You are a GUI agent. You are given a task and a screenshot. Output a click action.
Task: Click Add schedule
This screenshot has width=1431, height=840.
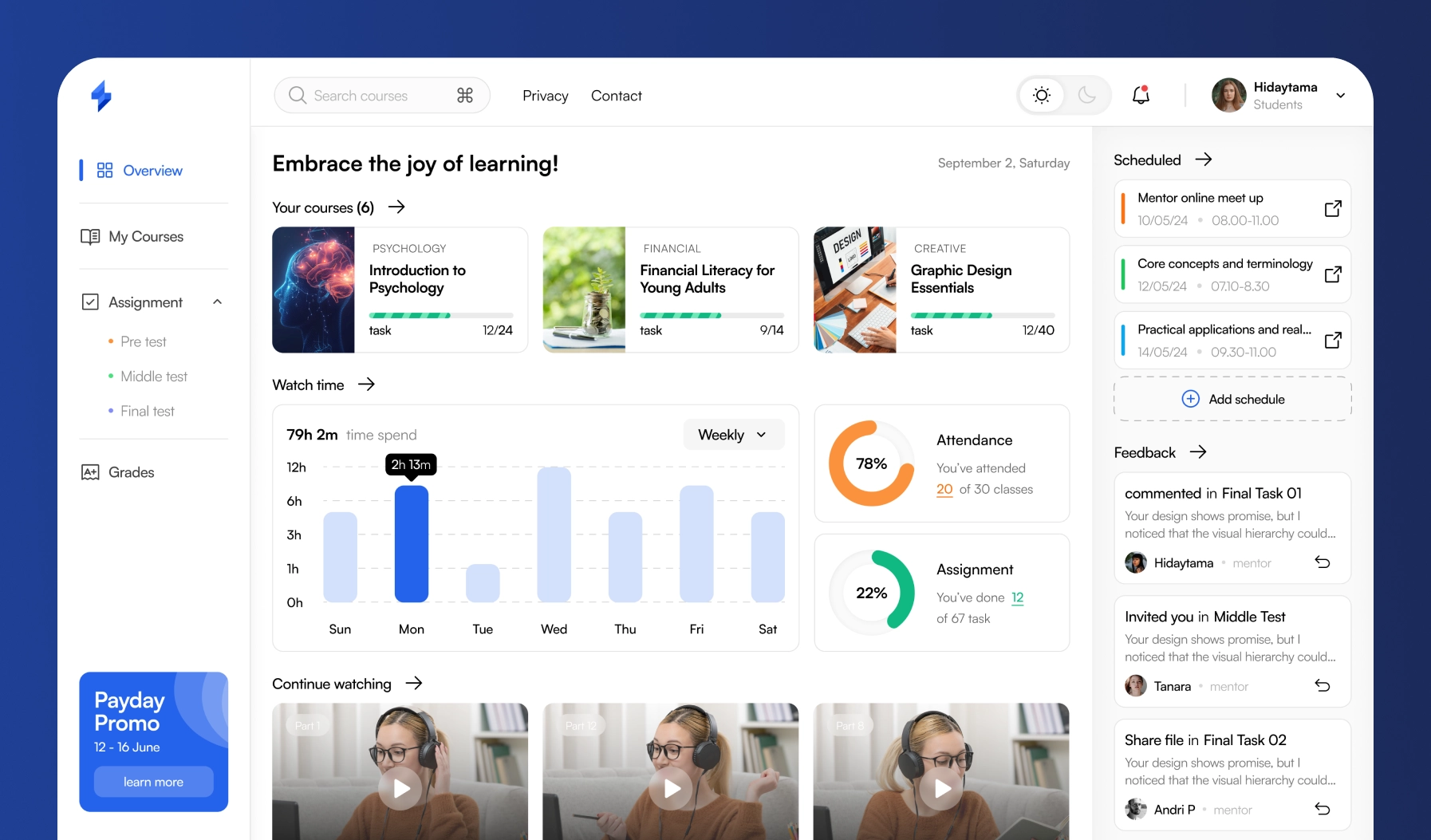[x=1232, y=399]
